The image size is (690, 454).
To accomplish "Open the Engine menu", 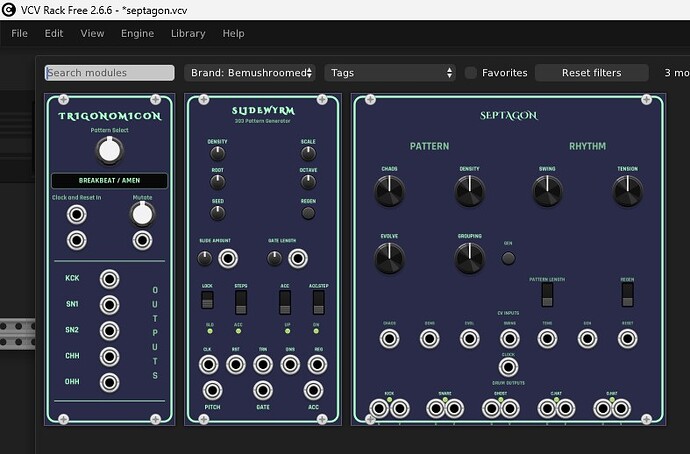I will point(137,33).
